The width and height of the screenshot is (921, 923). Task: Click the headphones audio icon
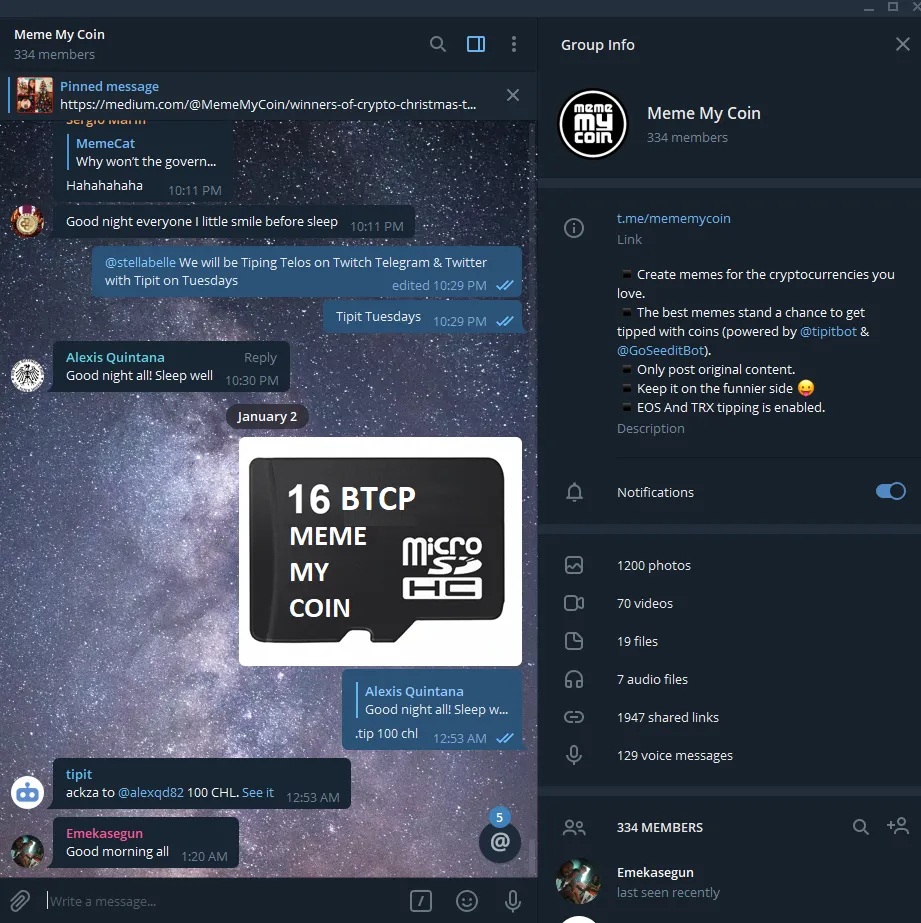pos(574,679)
